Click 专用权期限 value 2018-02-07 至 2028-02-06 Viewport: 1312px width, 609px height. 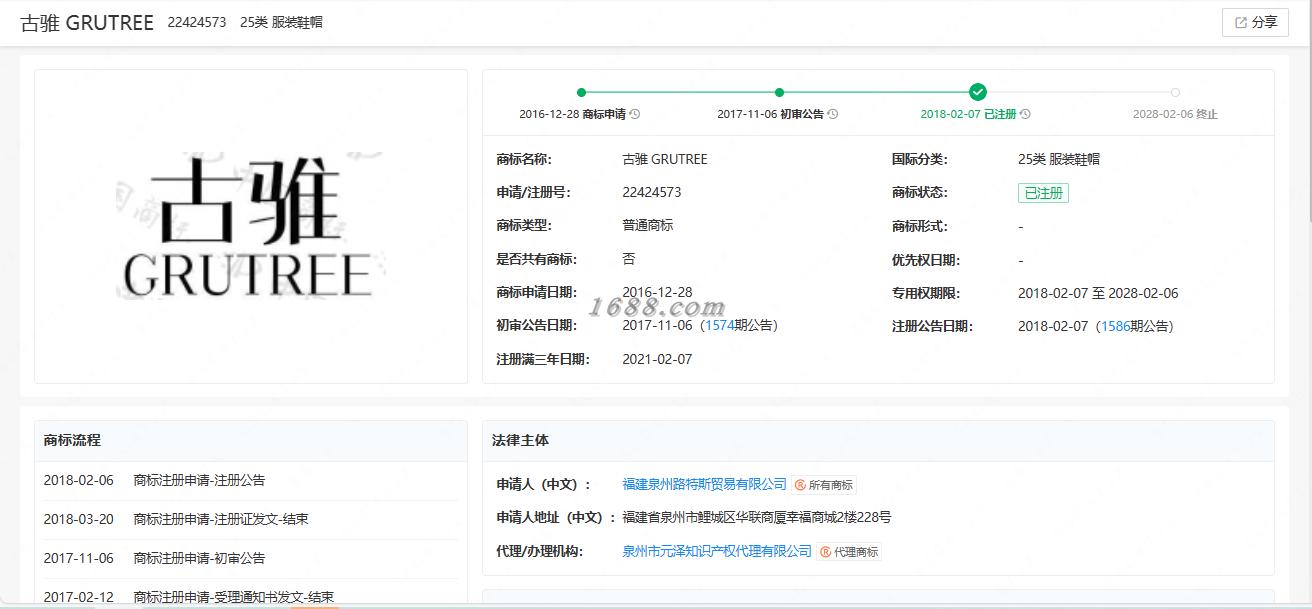1098,293
